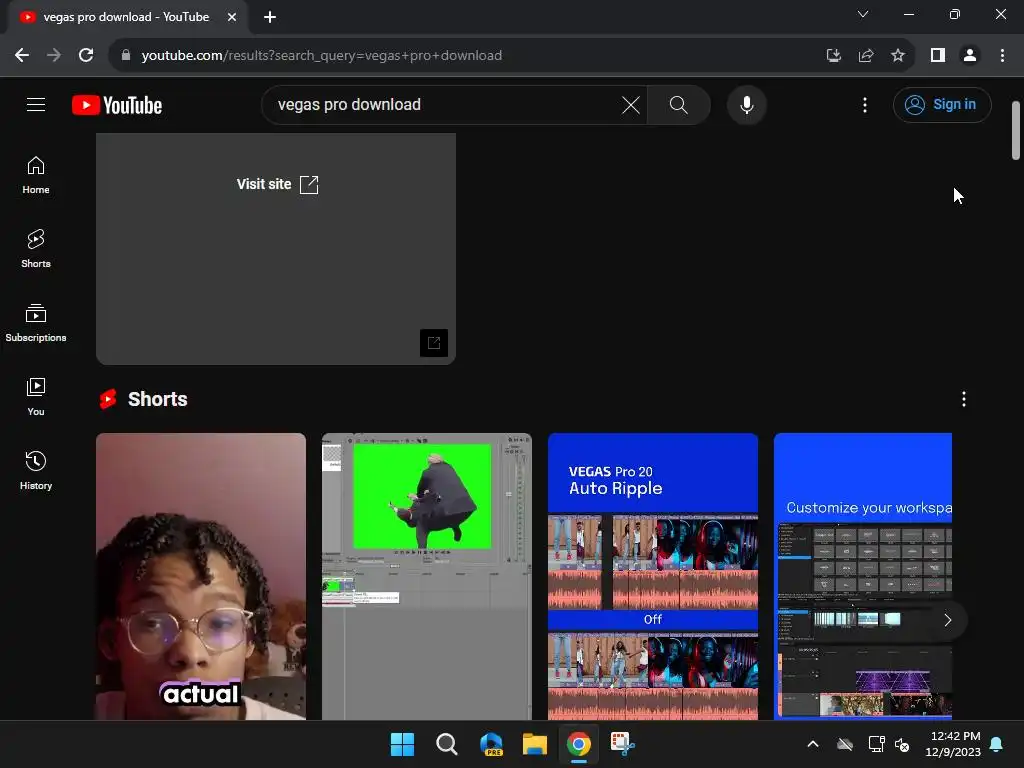Share this page from address bar
This screenshot has height=768, width=1024.
865,56
